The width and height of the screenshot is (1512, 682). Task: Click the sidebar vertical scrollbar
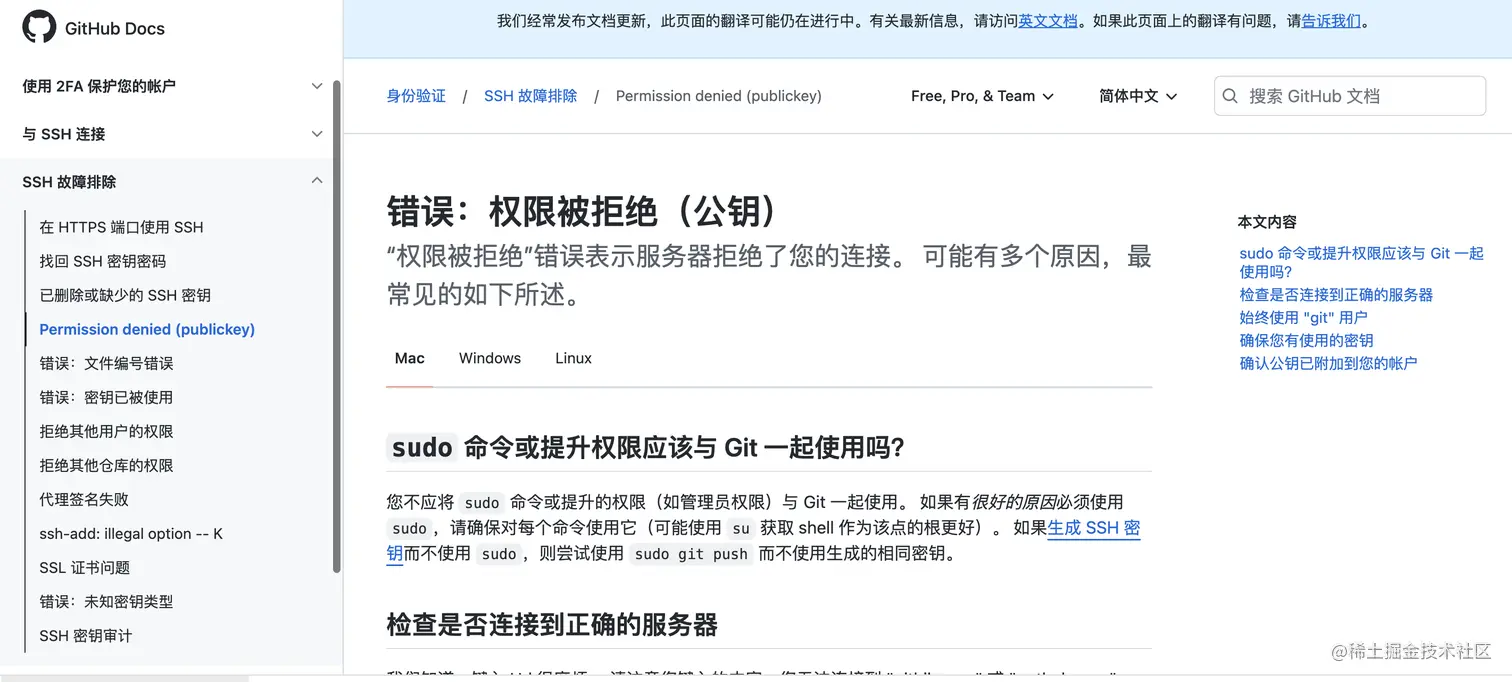point(337,326)
